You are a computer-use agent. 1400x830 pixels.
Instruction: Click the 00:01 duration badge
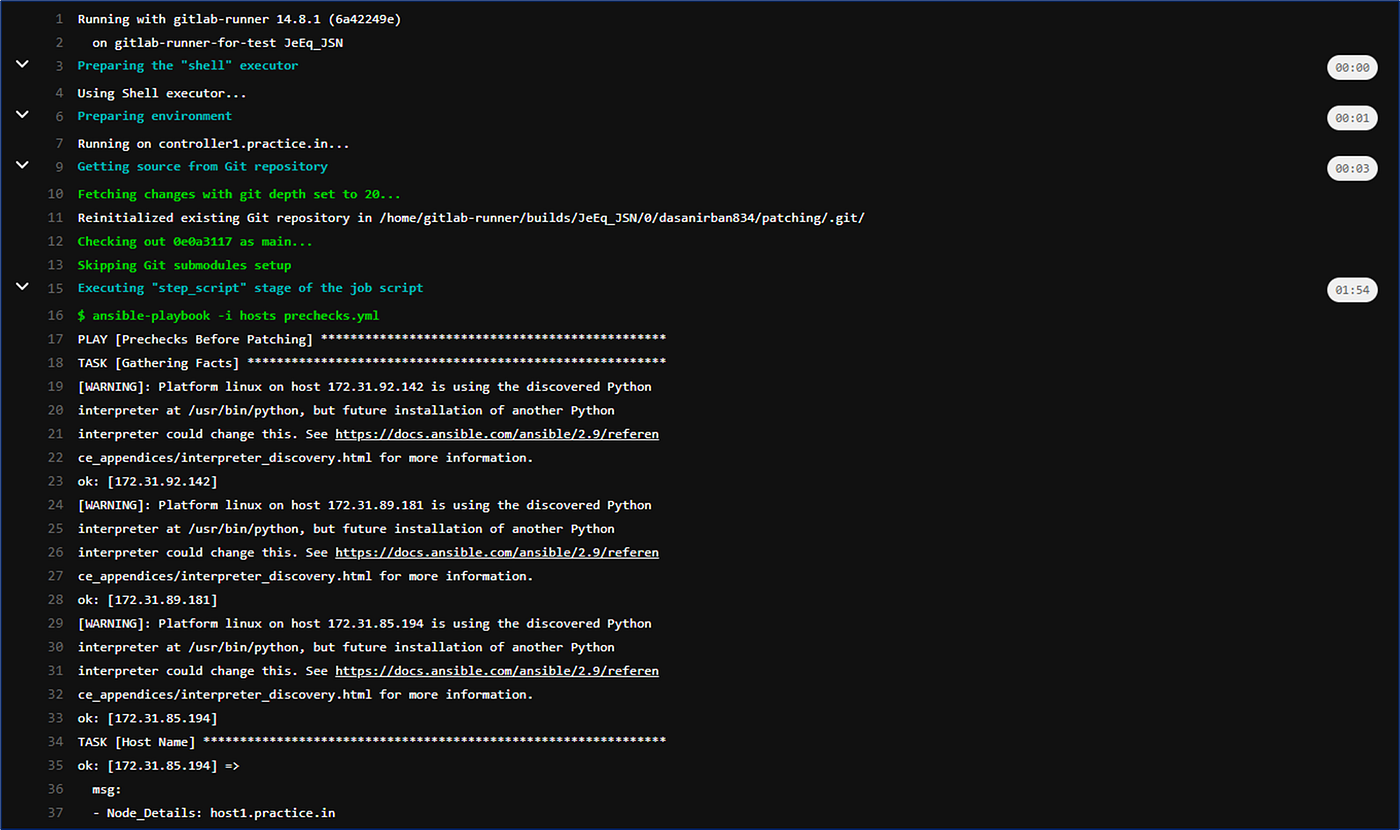click(1352, 118)
